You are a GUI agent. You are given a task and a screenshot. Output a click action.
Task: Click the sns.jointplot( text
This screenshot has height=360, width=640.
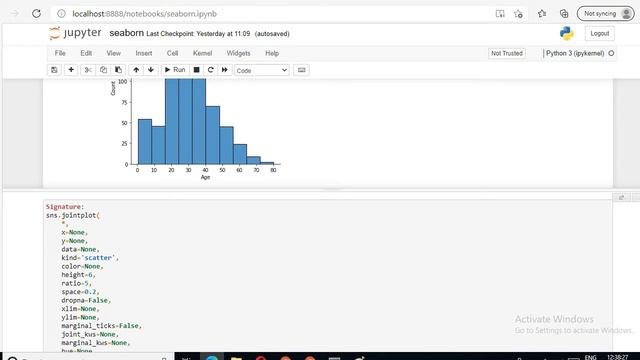click(73, 215)
